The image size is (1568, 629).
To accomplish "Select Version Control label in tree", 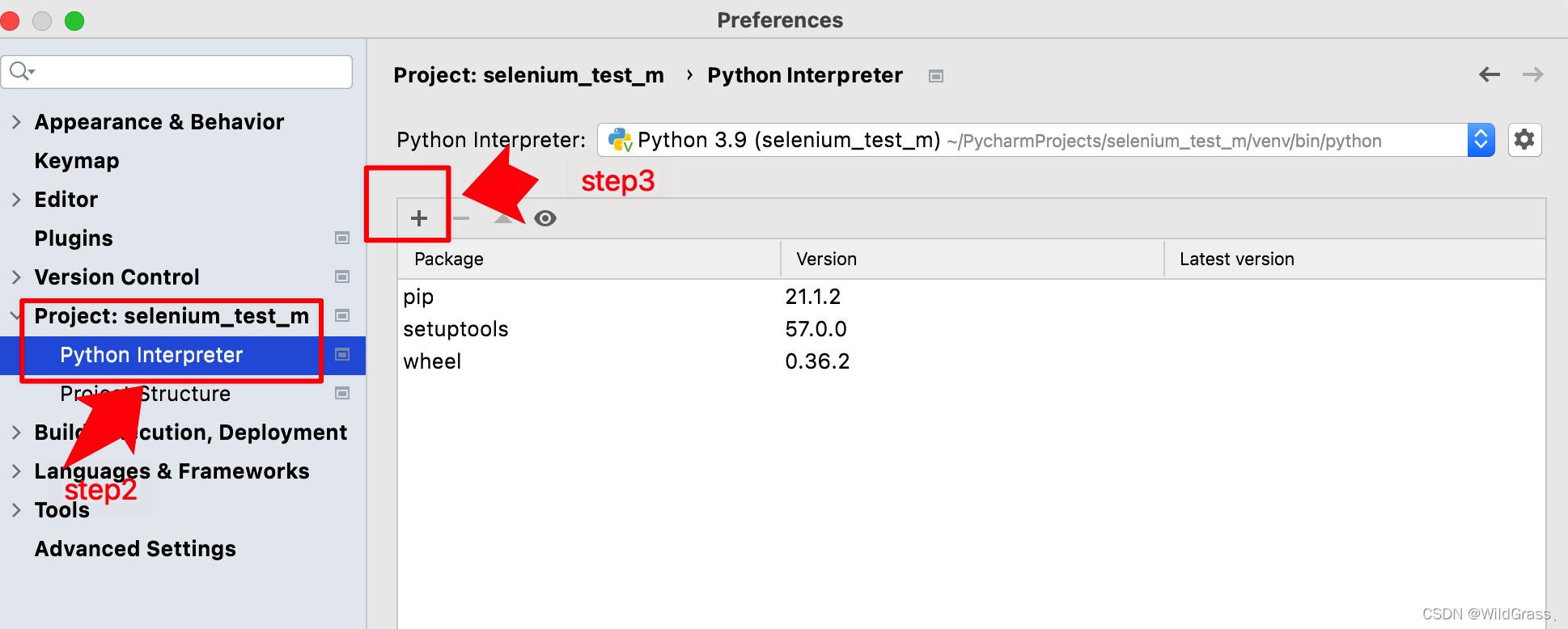I will (117, 277).
